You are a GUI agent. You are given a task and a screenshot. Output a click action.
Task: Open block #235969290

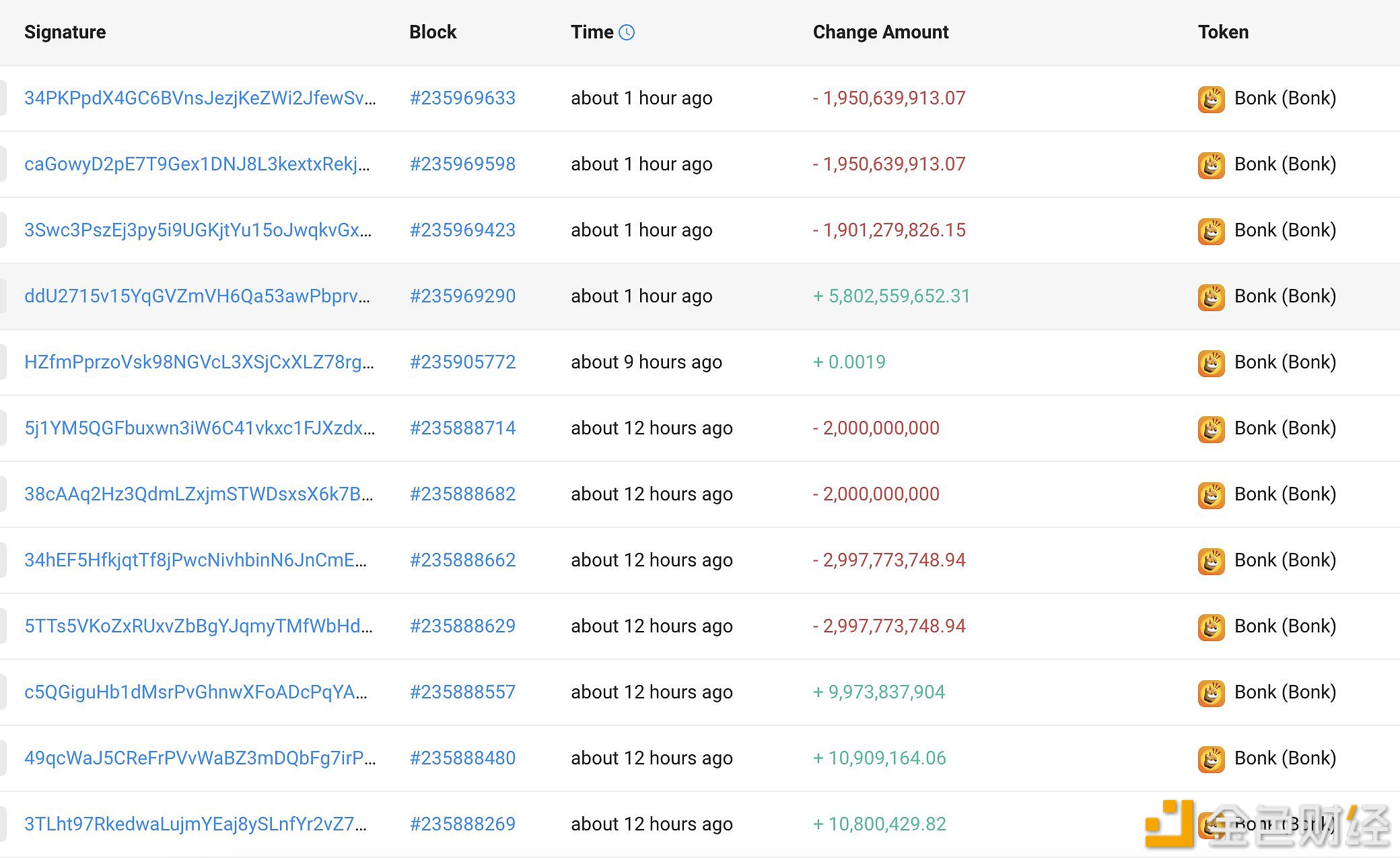point(462,296)
